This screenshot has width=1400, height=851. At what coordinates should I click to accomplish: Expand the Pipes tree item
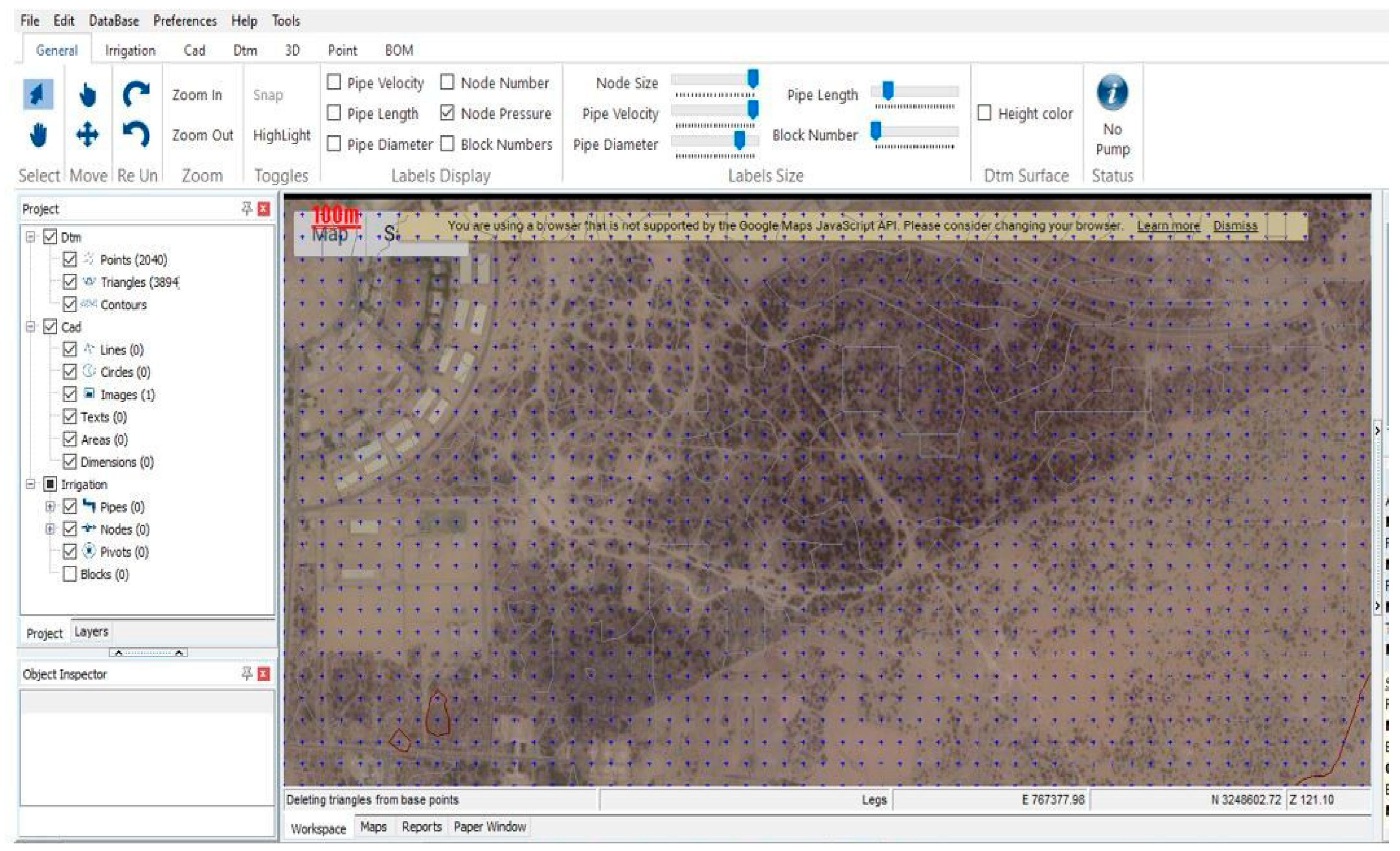click(x=50, y=506)
